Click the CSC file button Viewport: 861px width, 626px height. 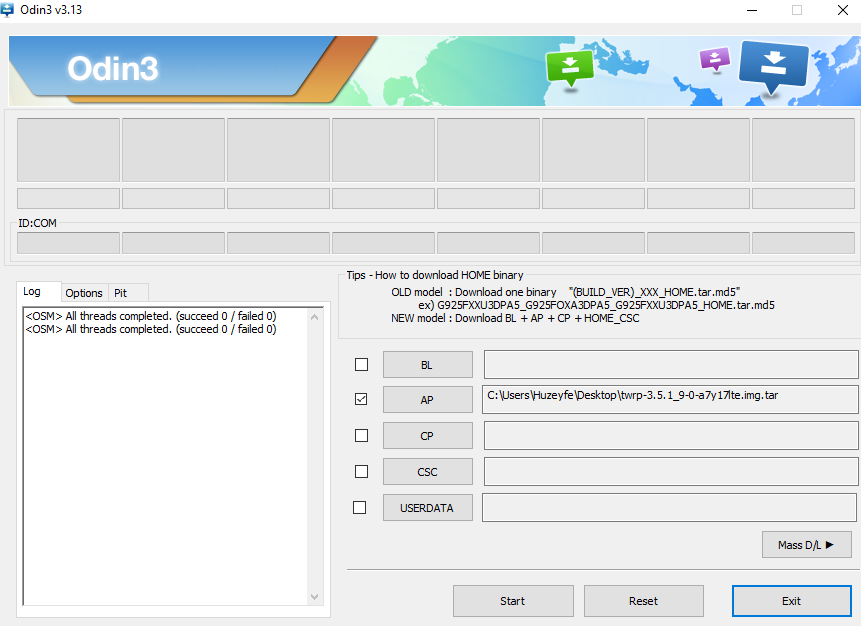click(x=427, y=472)
